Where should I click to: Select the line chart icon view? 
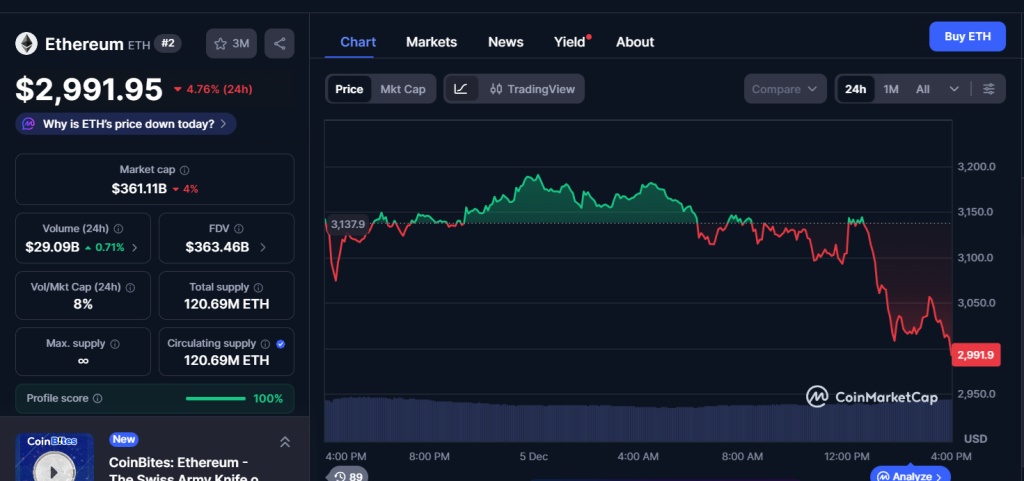461,89
